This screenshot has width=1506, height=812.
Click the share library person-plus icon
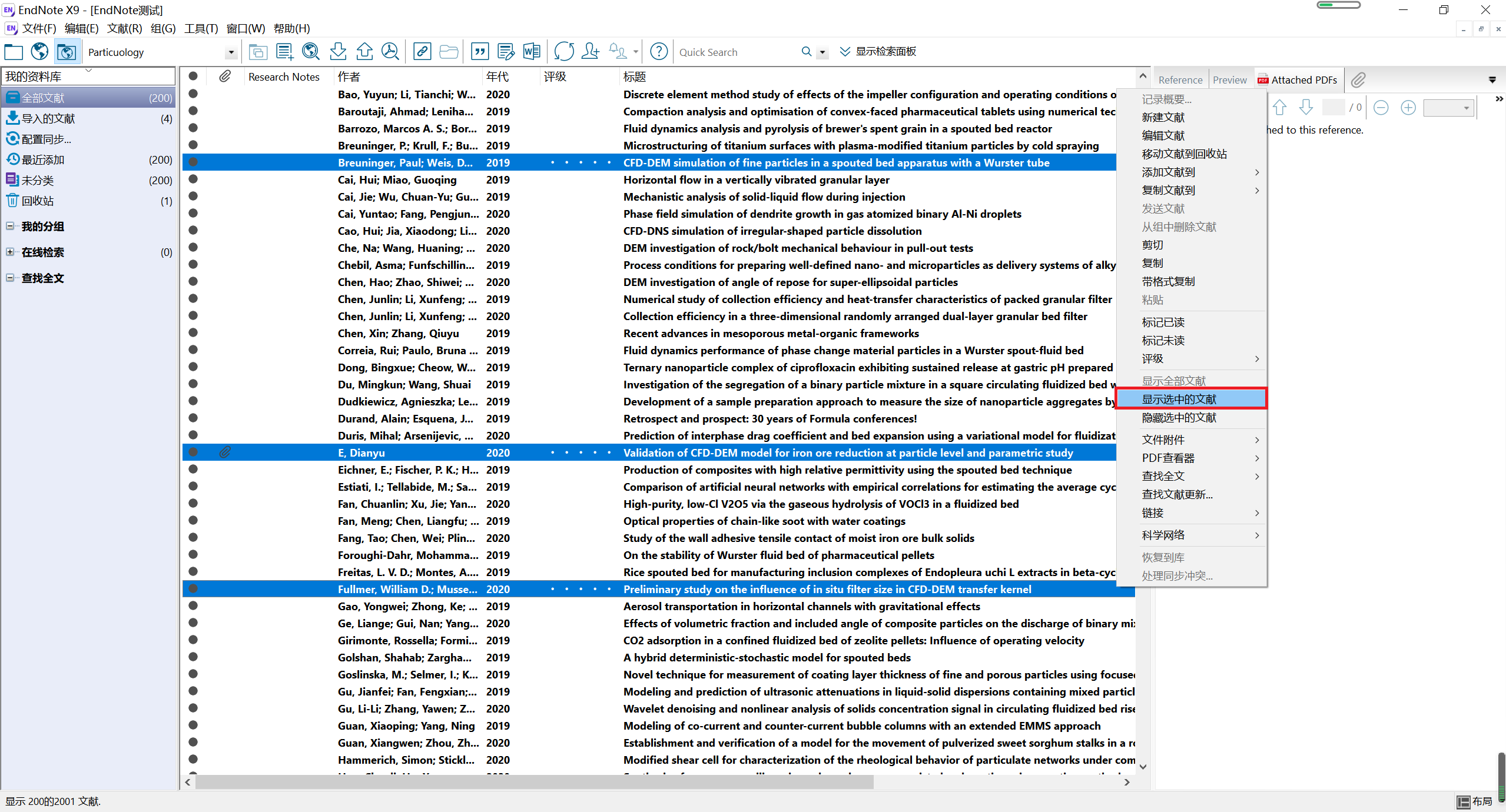coord(590,52)
